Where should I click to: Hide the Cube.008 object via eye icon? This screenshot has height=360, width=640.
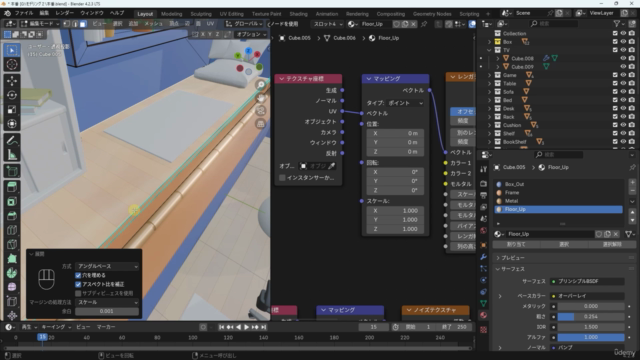[623, 58]
